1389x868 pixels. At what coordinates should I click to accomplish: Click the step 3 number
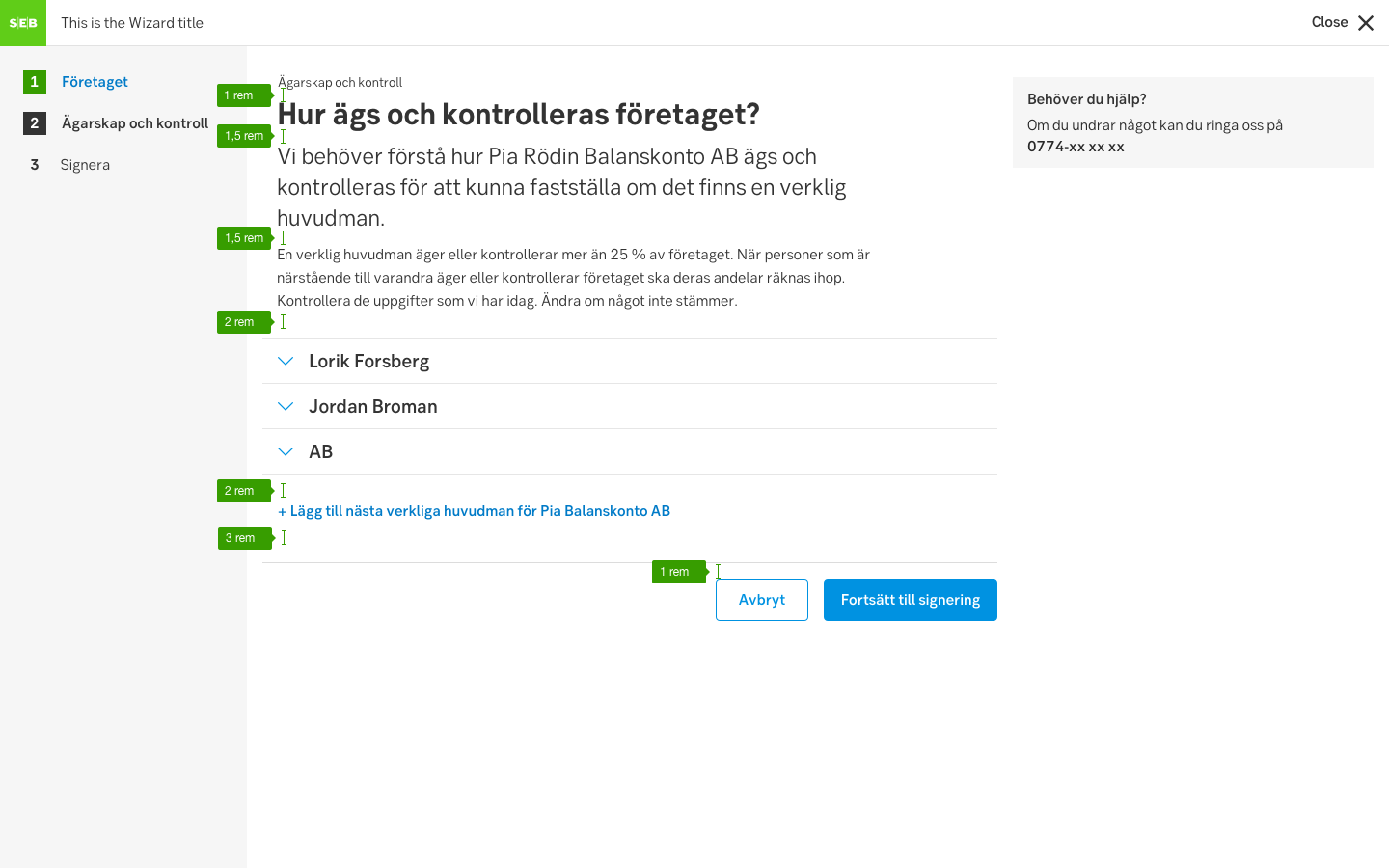coord(35,165)
